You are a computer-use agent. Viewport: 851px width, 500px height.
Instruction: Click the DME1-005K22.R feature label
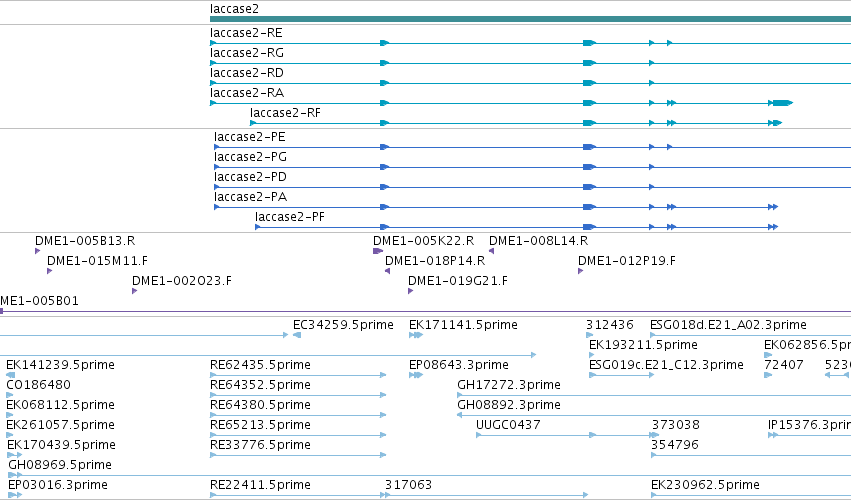423,241
